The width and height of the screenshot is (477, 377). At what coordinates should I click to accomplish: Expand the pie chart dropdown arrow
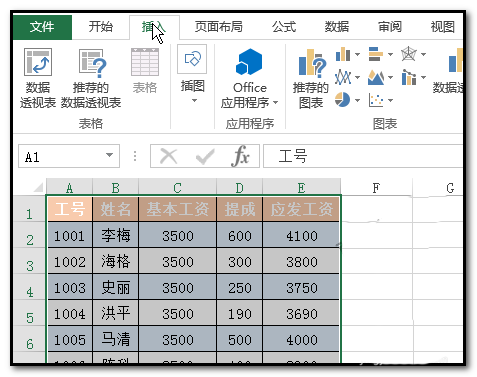tap(357, 100)
